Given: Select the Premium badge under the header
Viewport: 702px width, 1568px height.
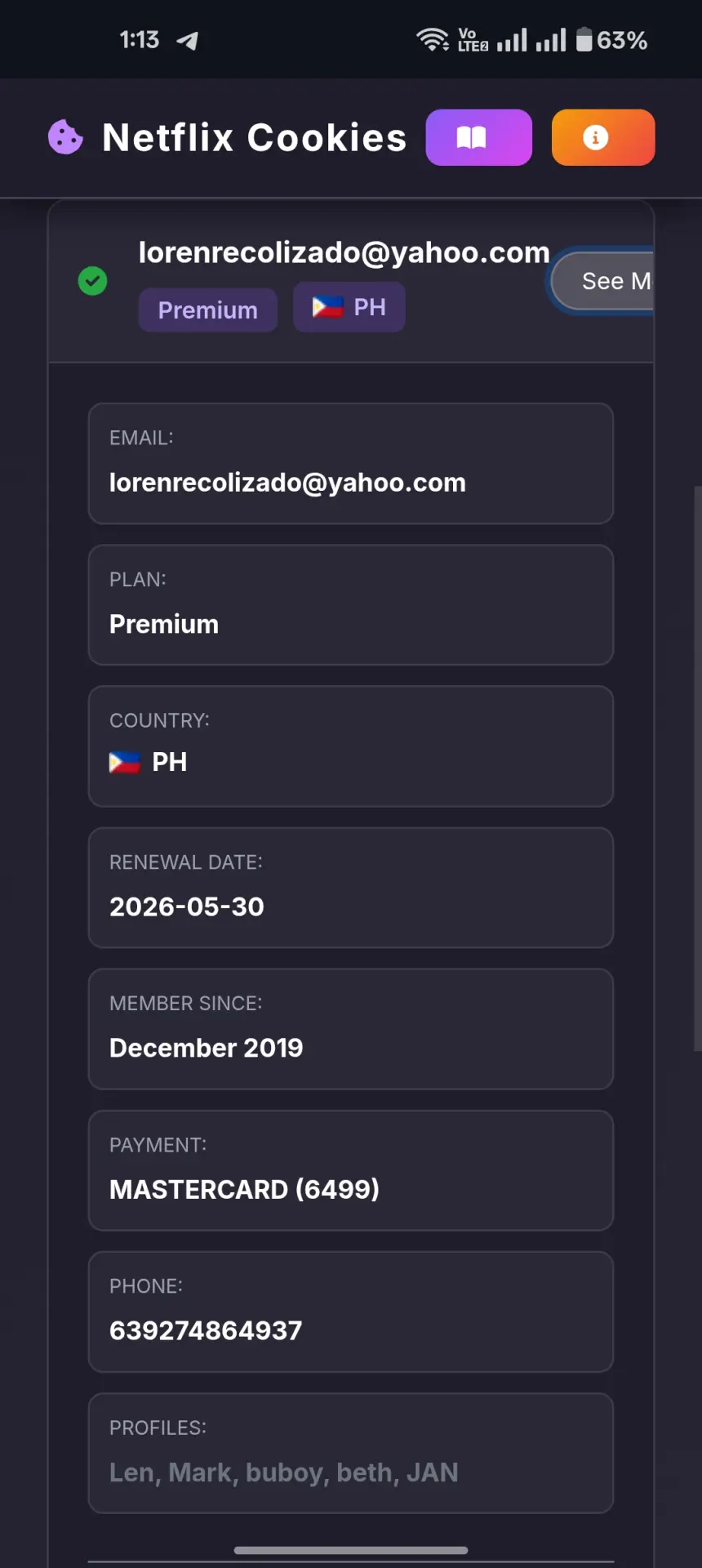Looking at the screenshot, I should (208, 310).
